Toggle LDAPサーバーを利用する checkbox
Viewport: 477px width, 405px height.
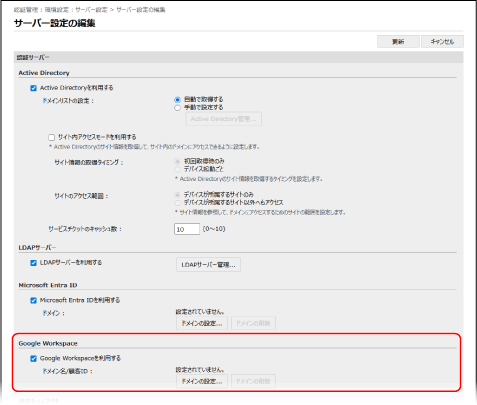point(33,263)
